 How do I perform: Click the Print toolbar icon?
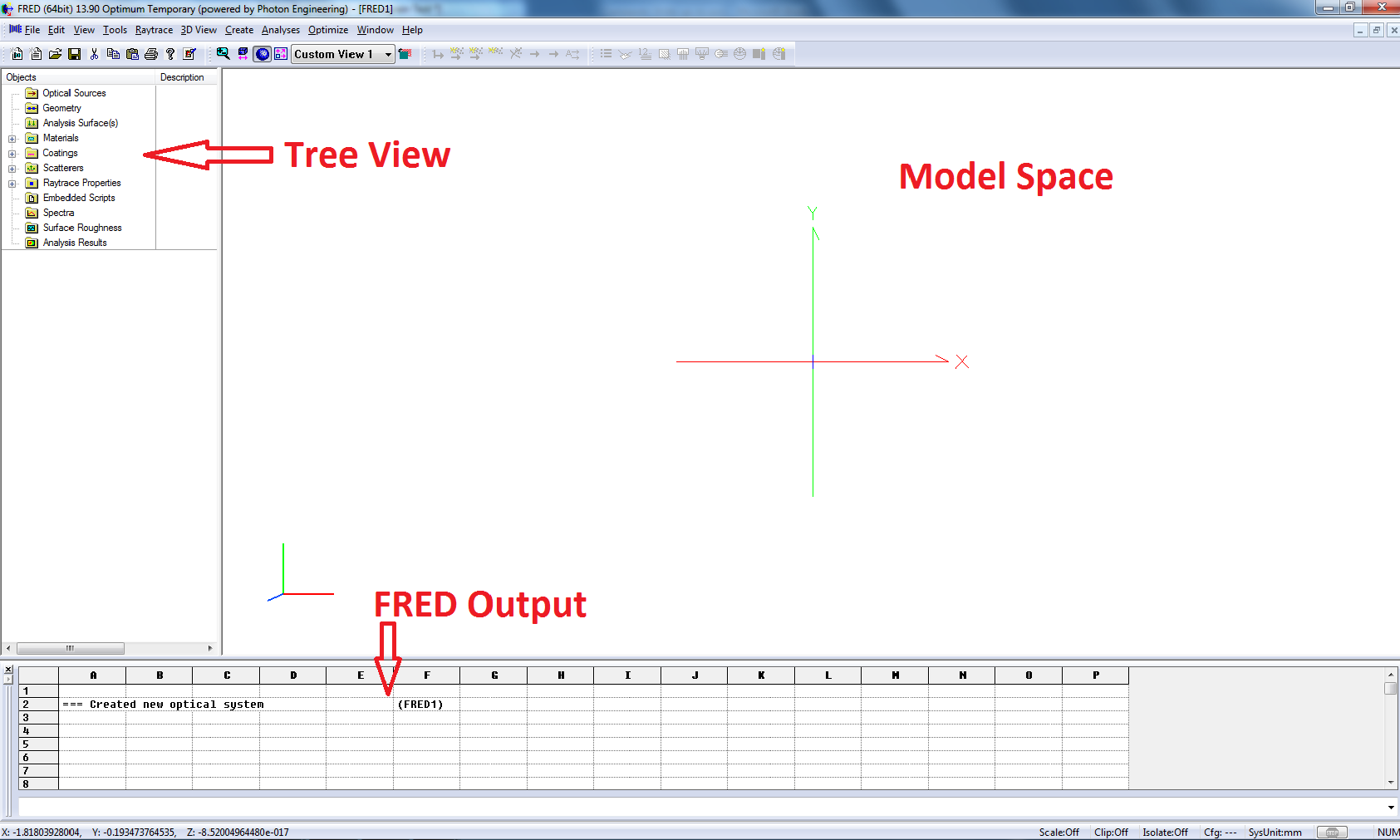coord(150,54)
